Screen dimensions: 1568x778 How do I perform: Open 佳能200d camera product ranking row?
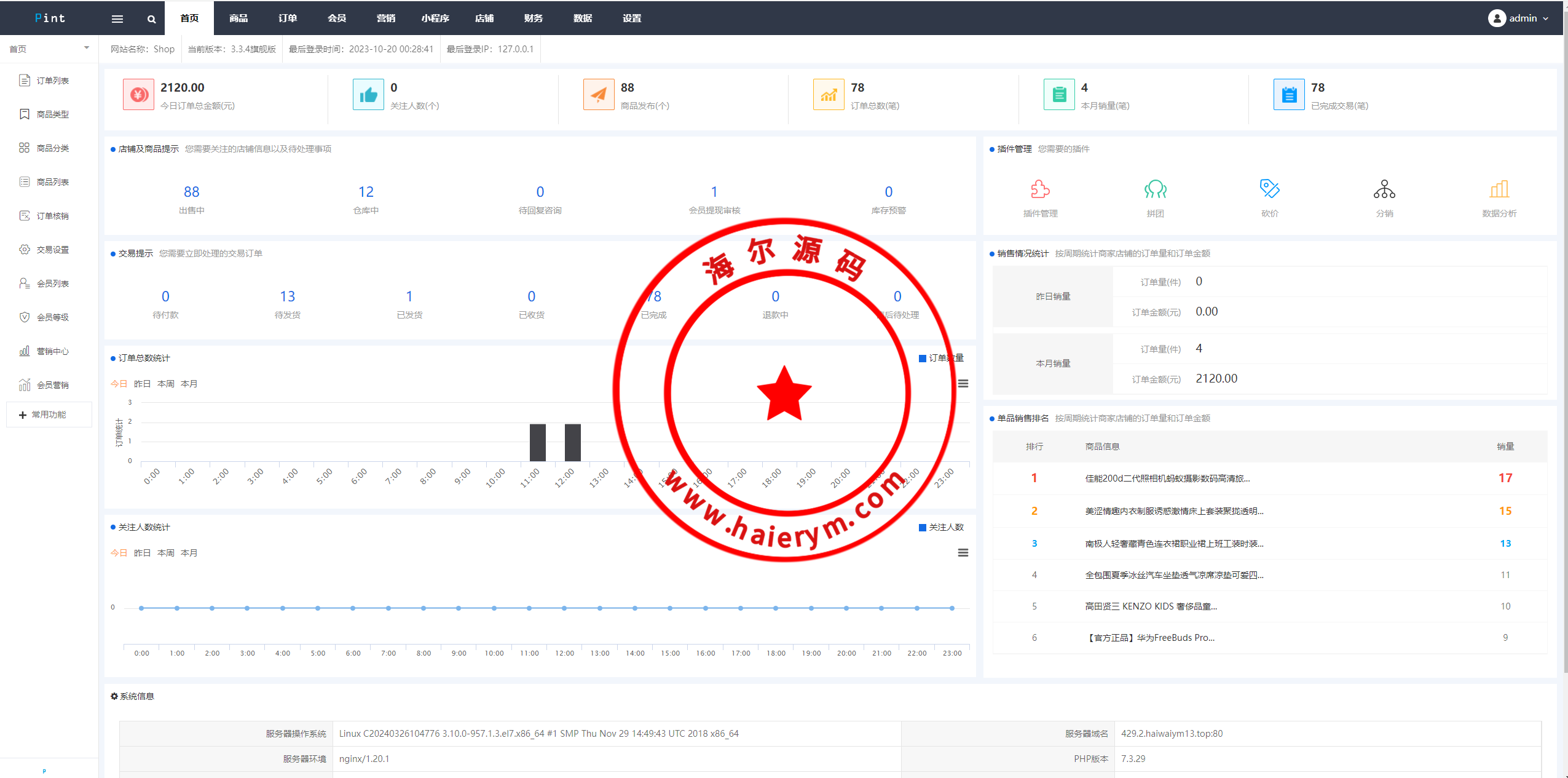click(1167, 478)
